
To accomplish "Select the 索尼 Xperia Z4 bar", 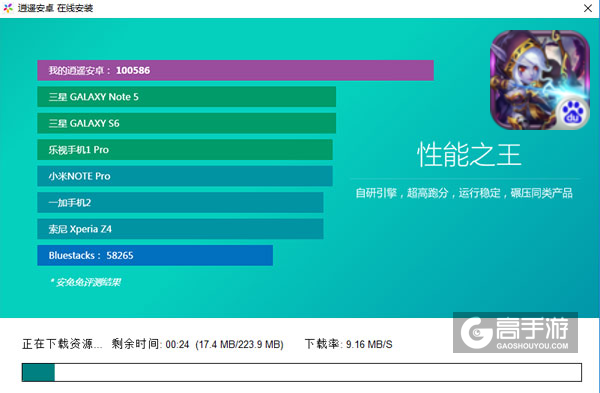I will pos(180,229).
